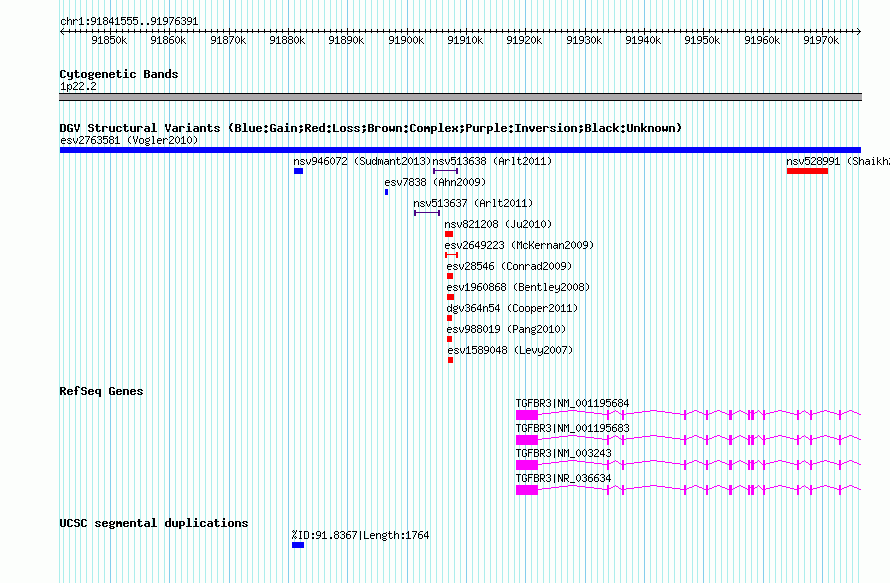Viewport: 890px width, 583px height.
Task: Click TGFBR3 NM_001195683 first exon block
Action: tap(527, 440)
